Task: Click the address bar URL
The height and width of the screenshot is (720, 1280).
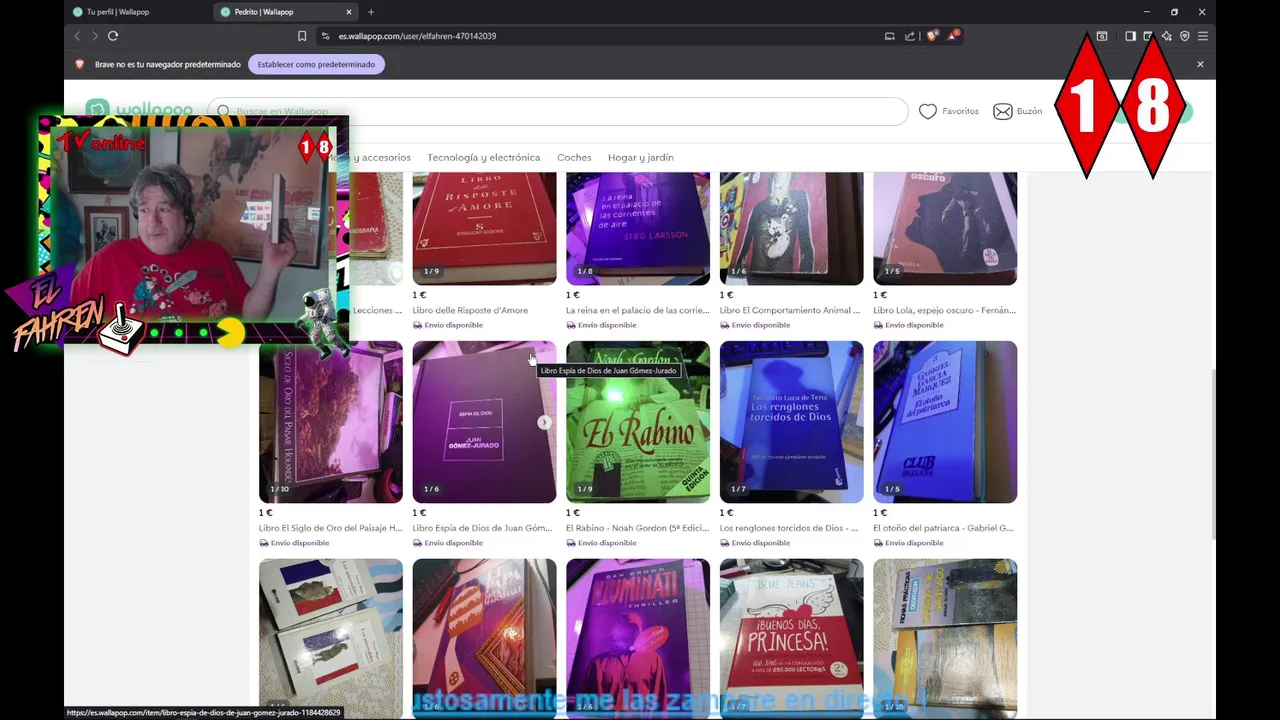Action: pyautogui.click(x=417, y=36)
